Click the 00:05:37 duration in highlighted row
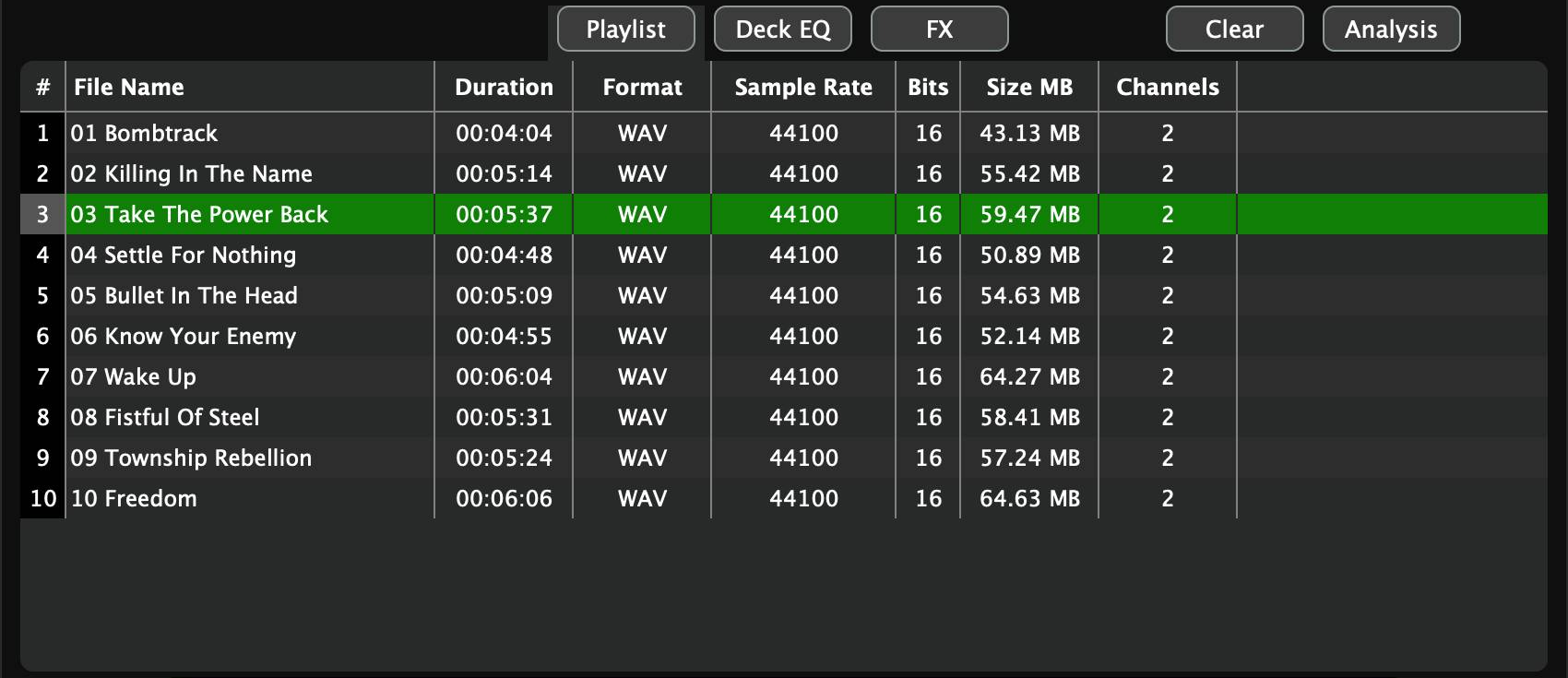Viewport: 1568px width, 678px height. click(504, 214)
